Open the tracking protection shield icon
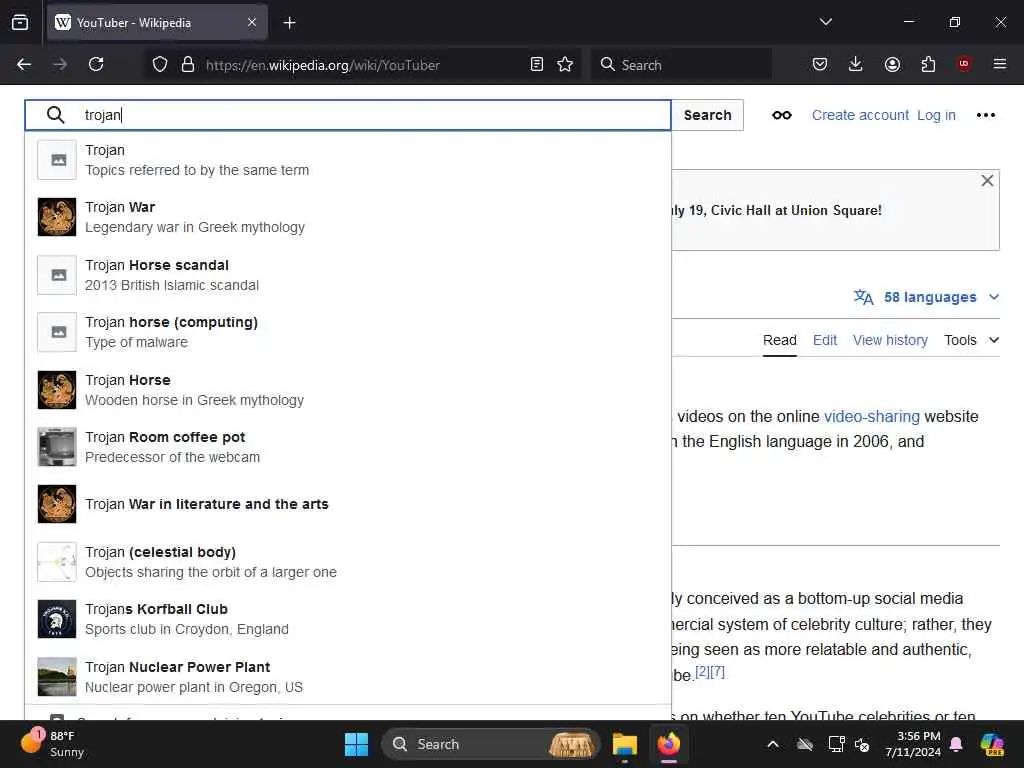This screenshot has width=1024, height=768. tap(160, 64)
